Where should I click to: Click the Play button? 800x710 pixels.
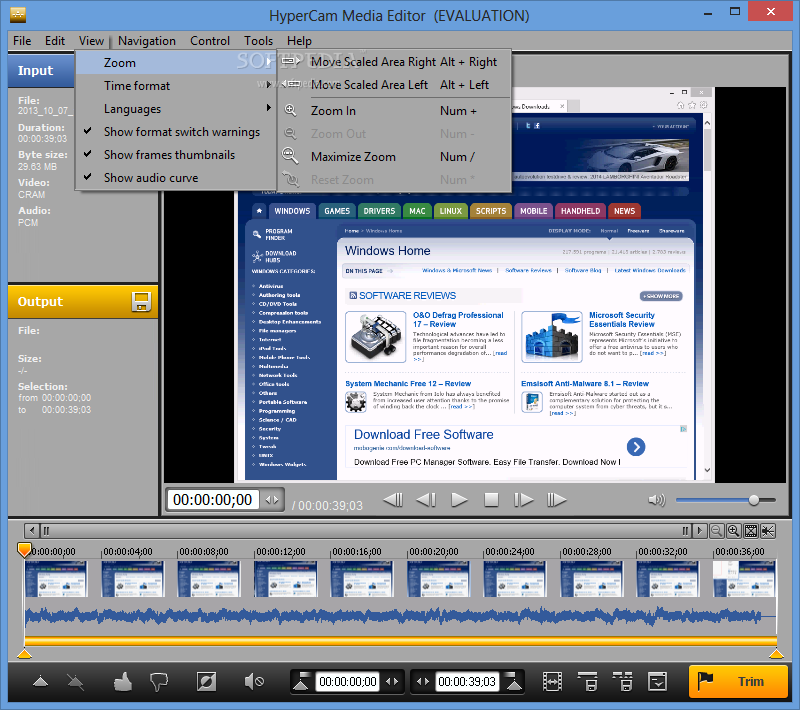coord(459,500)
